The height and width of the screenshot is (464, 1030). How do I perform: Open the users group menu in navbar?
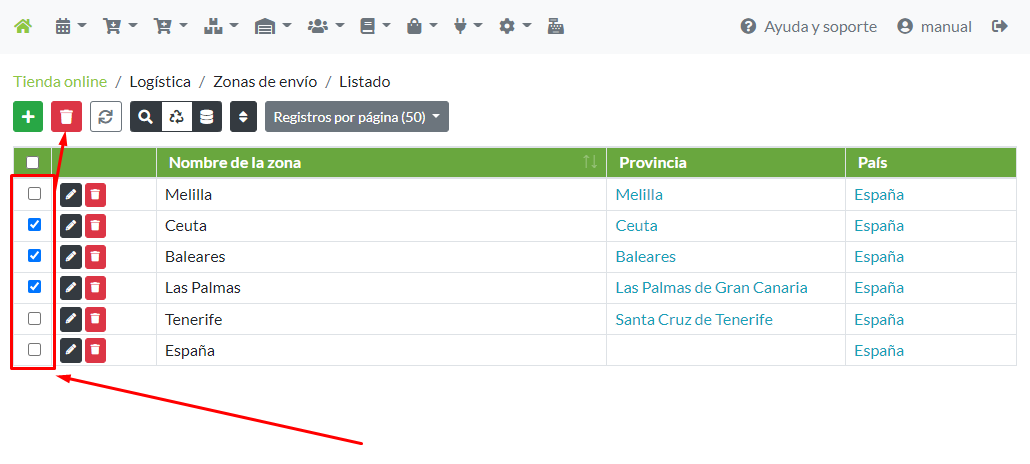click(x=326, y=27)
